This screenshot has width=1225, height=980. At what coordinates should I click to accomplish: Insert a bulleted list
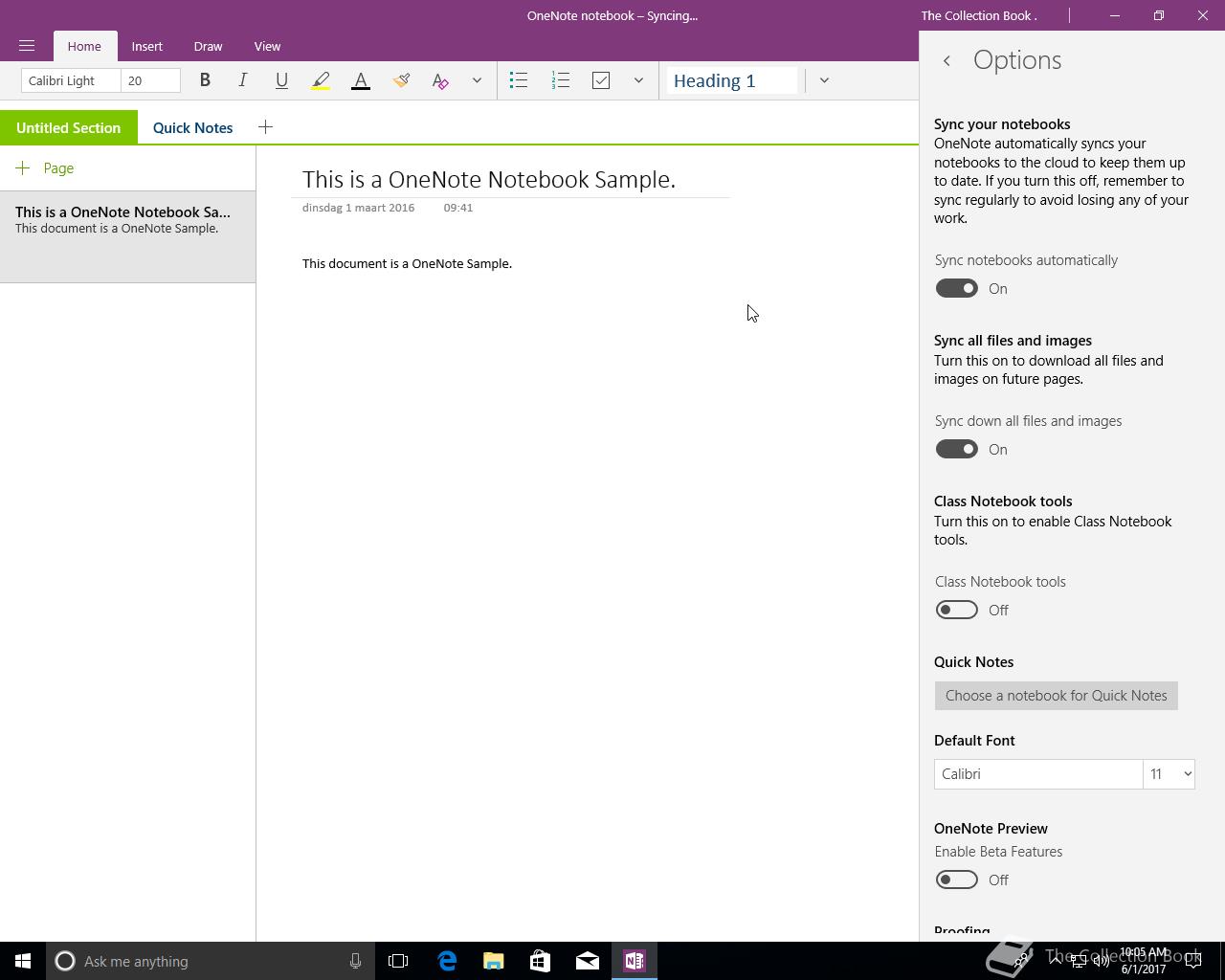(519, 80)
